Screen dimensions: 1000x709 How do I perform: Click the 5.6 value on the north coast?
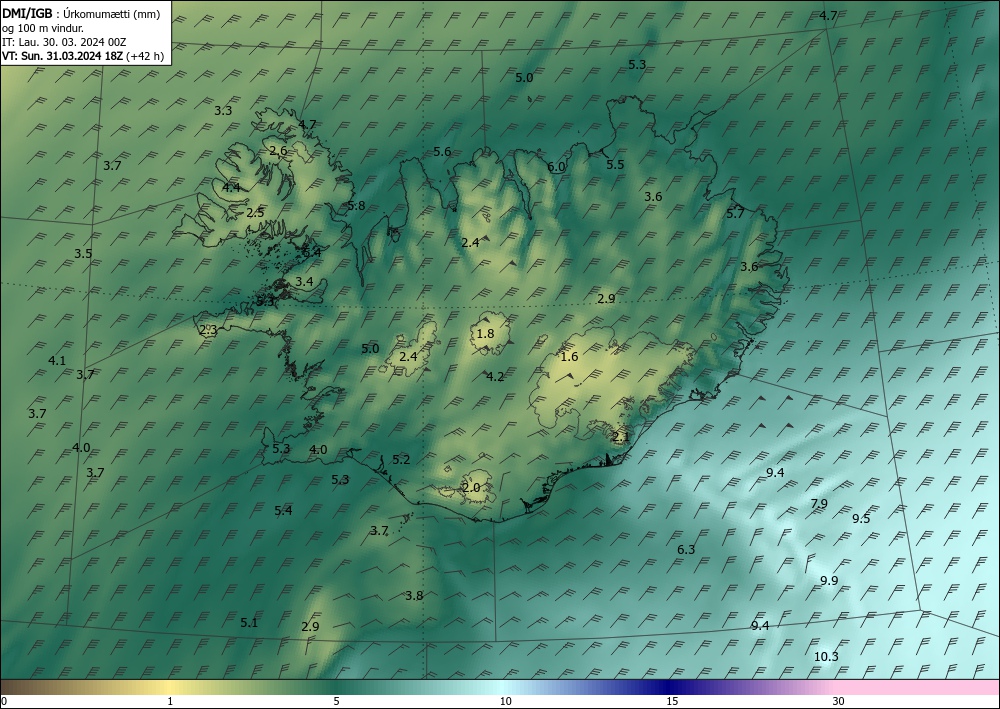point(442,151)
